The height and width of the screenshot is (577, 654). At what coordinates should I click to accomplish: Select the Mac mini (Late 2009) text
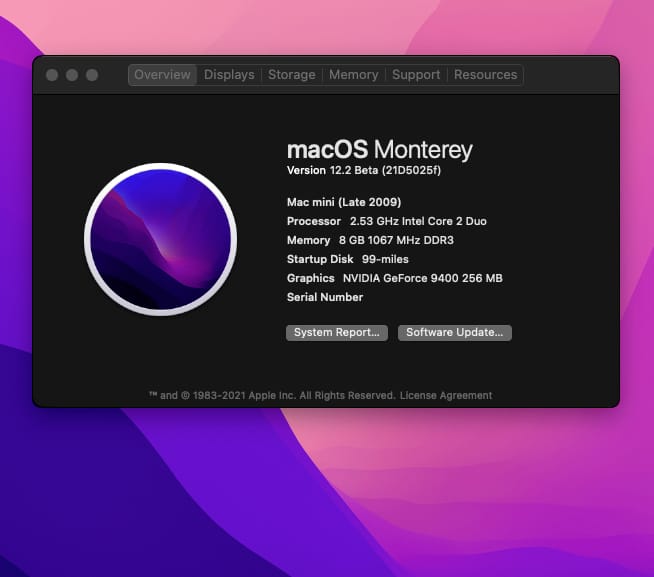coord(344,202)
